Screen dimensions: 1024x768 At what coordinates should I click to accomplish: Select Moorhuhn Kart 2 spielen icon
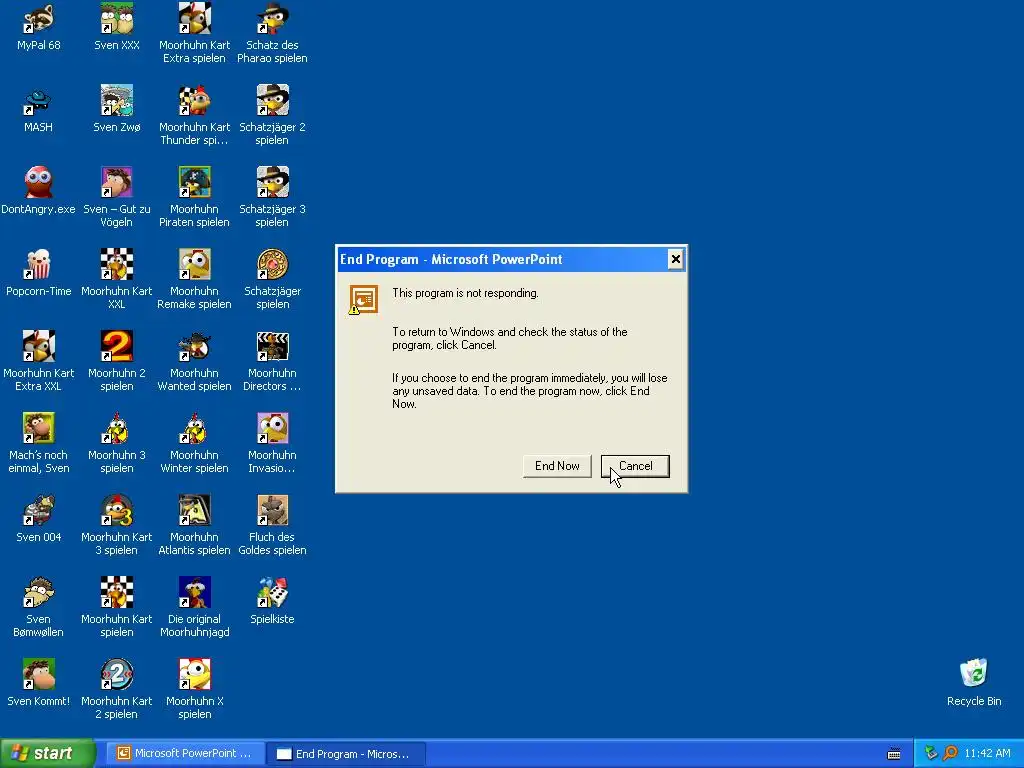pos(117,674)
